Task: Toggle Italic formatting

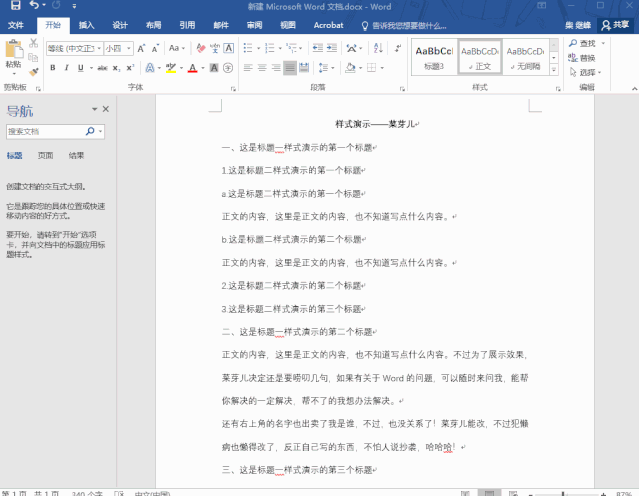Action: [x=67, y=68]
